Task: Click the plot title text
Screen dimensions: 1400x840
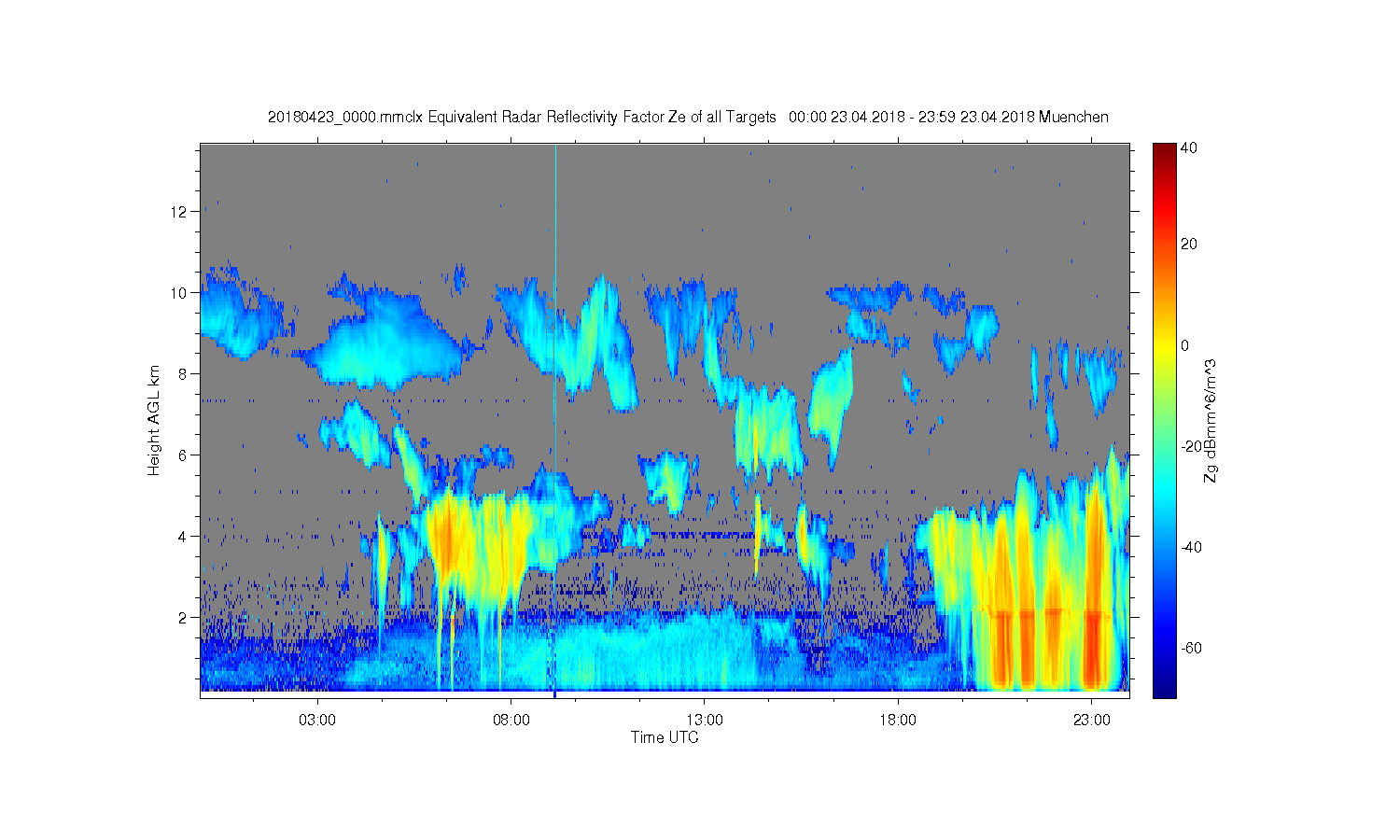Action: pyautogui.click(x=688, y=117)
